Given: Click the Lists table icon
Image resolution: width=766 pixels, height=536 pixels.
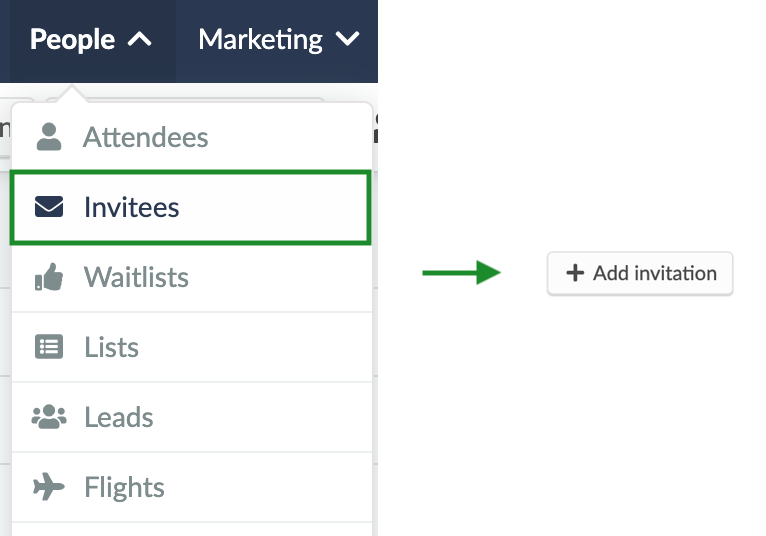Looking at the screenshot, I should pyautogui.click(x=49, y=346).
